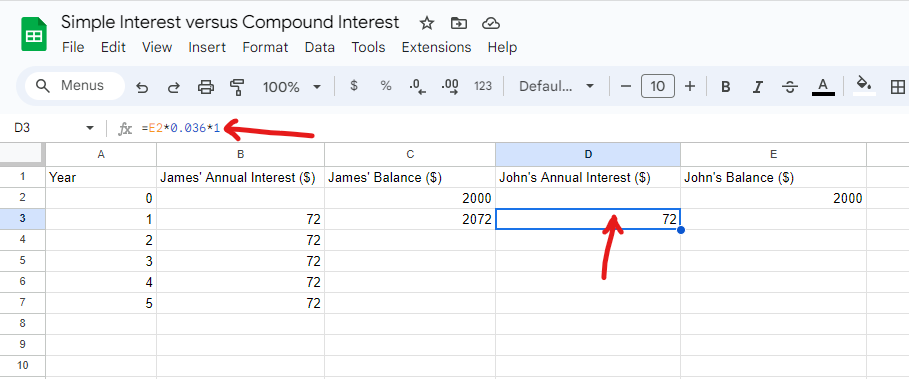Decrease font size with minus button
The width and height of the screenshot is (909, 379).
tap(626, 87)
